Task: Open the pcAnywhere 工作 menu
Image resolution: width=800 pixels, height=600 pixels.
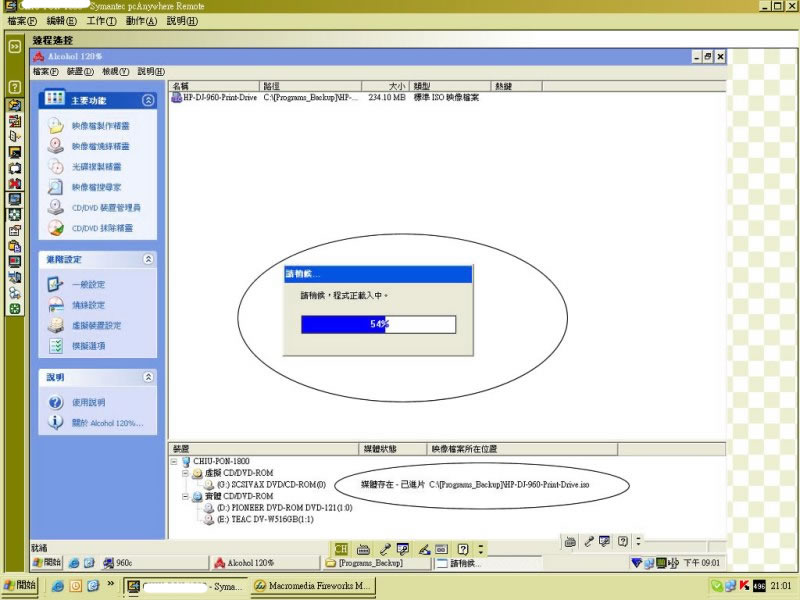Action: [102, 21]
